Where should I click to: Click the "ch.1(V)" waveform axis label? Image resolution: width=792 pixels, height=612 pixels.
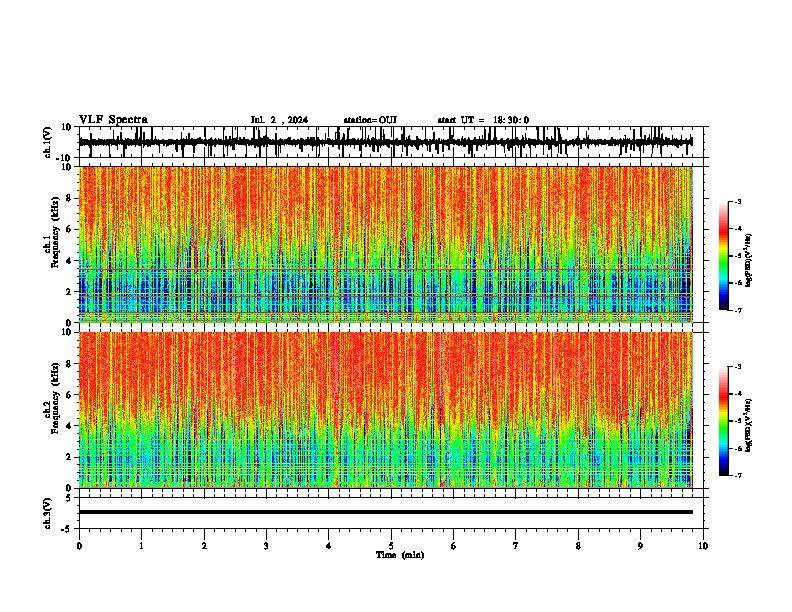point(48,142)
